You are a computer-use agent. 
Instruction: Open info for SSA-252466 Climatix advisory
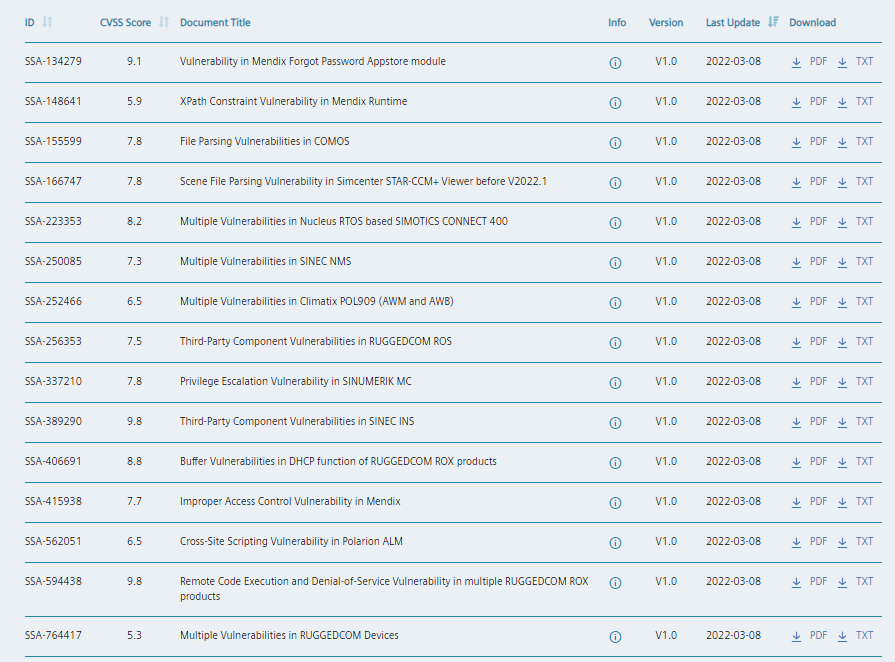click(x=615, y=302)
